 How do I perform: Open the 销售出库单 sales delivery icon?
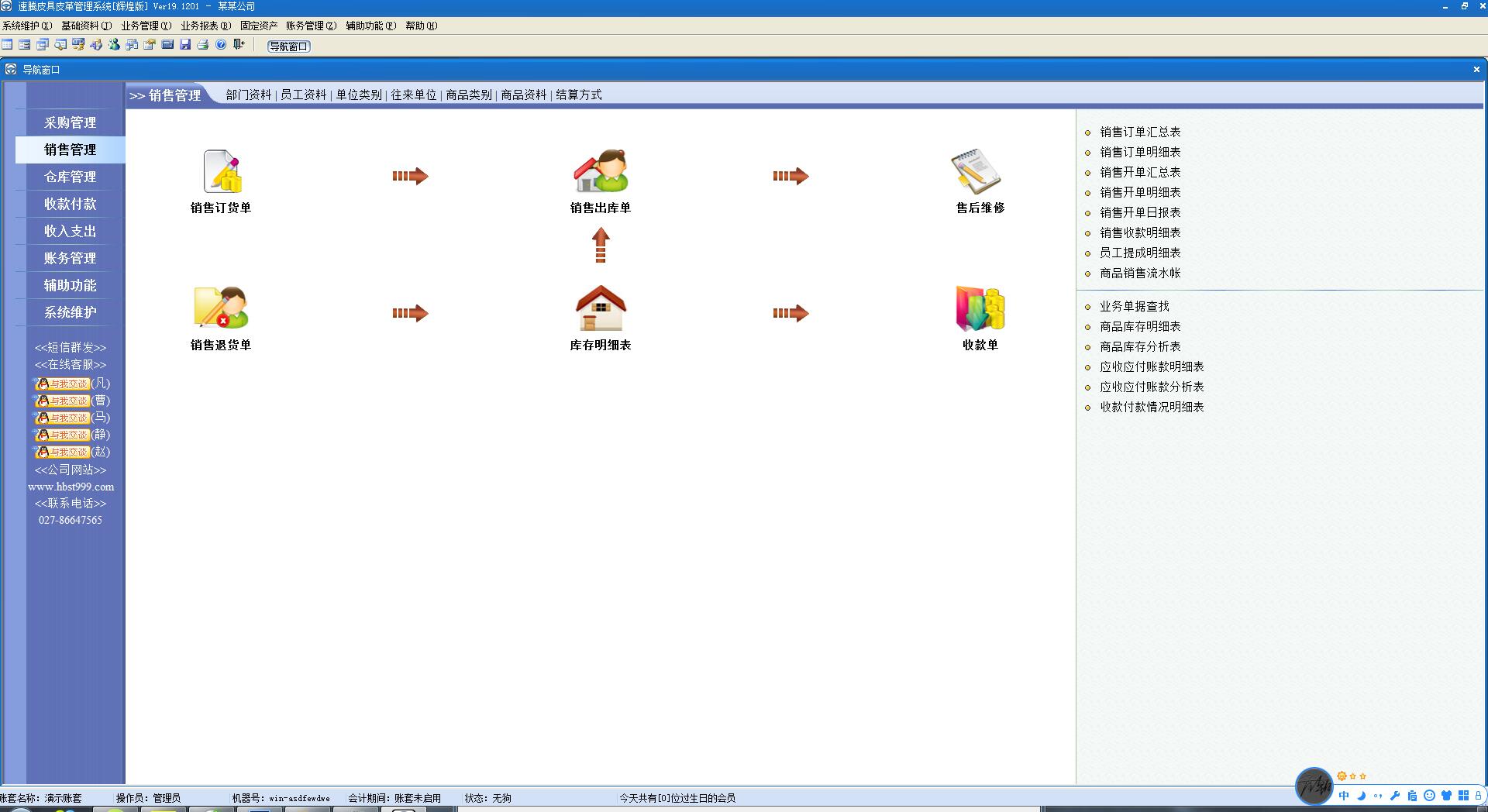click(601, 172)
